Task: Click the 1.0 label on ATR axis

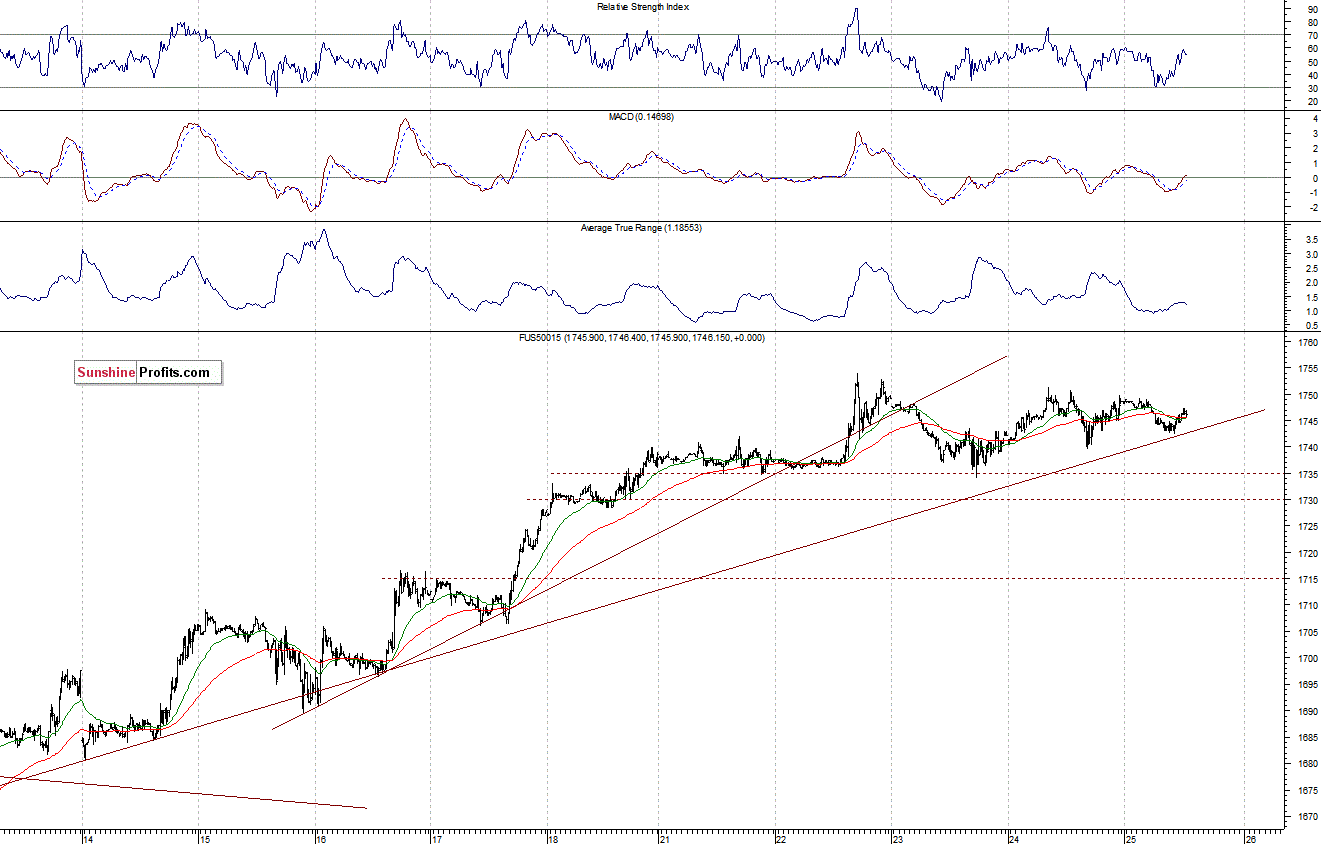Action: point(1312,312)
